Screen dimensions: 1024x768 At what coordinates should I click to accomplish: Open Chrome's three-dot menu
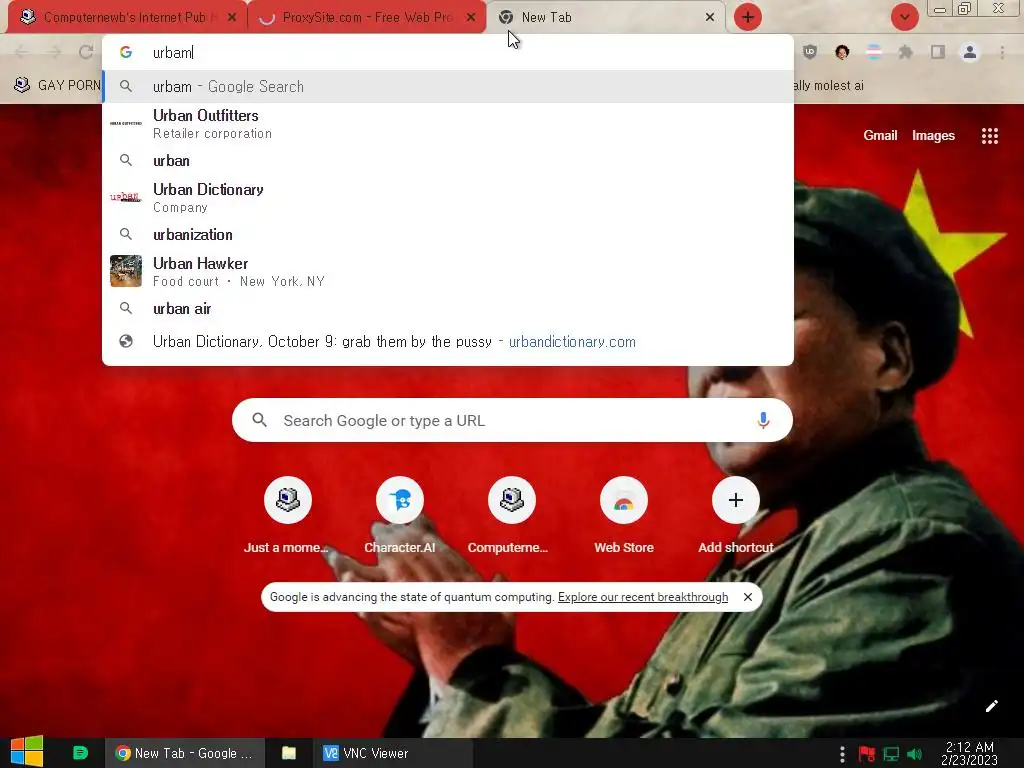(x=1002, y=52)
